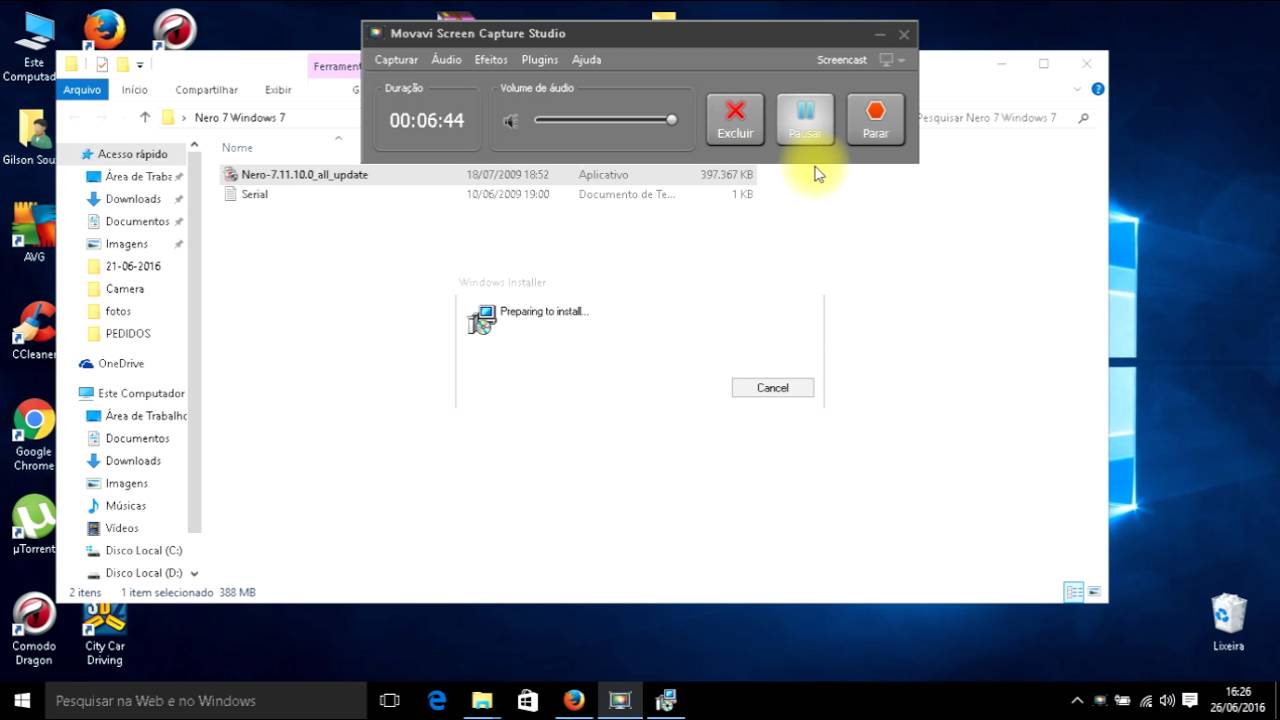This screenshot has height=720, width=1280.
Task: Switch to Windows Installer taskbar icon
Action: tap(666, 701)
